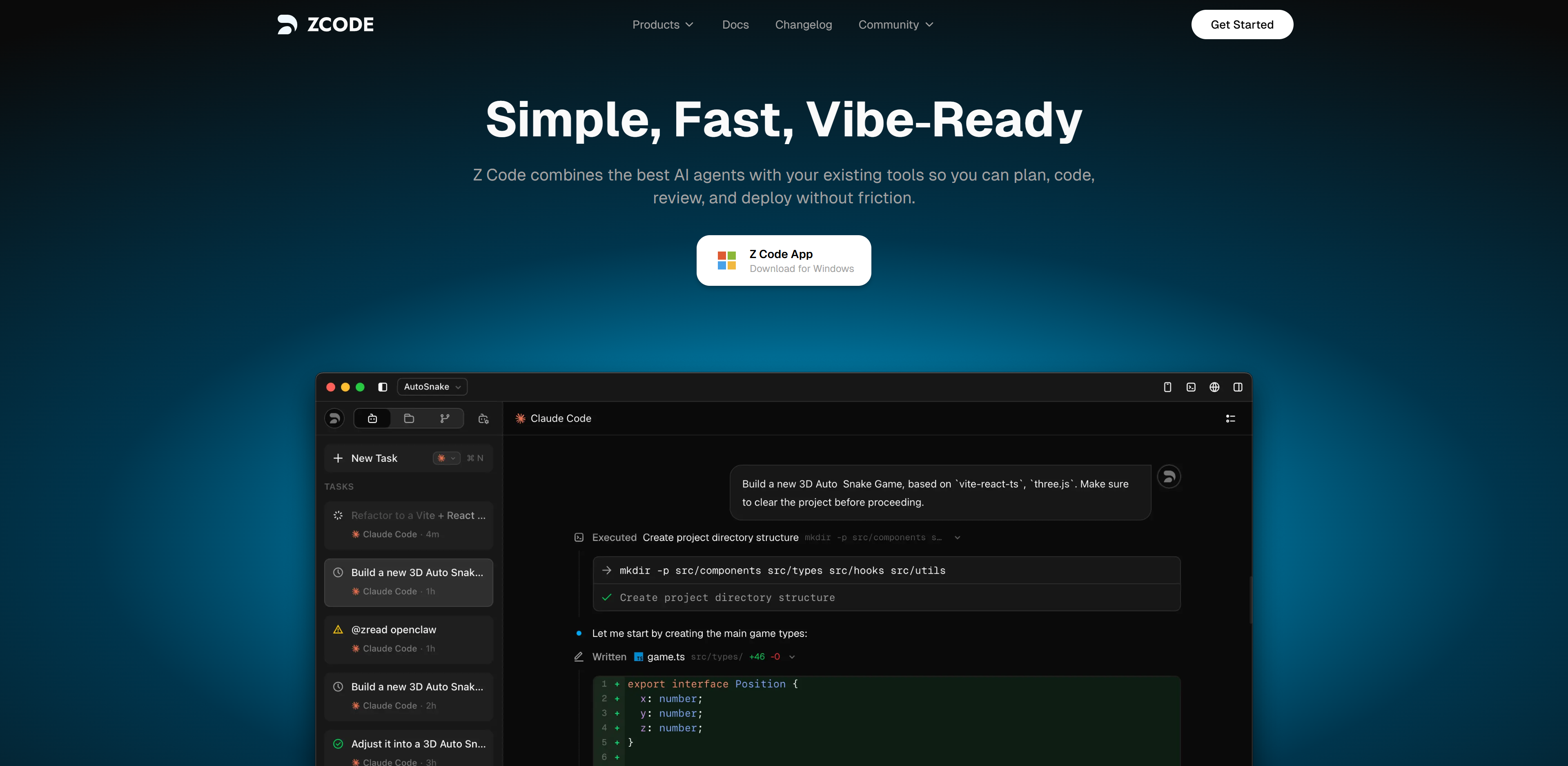Image resolution: width=1568 pixels, height=766 pixels.
Task: Collapse the Executed mkdir command block
Action: click(x=958, y=538)
